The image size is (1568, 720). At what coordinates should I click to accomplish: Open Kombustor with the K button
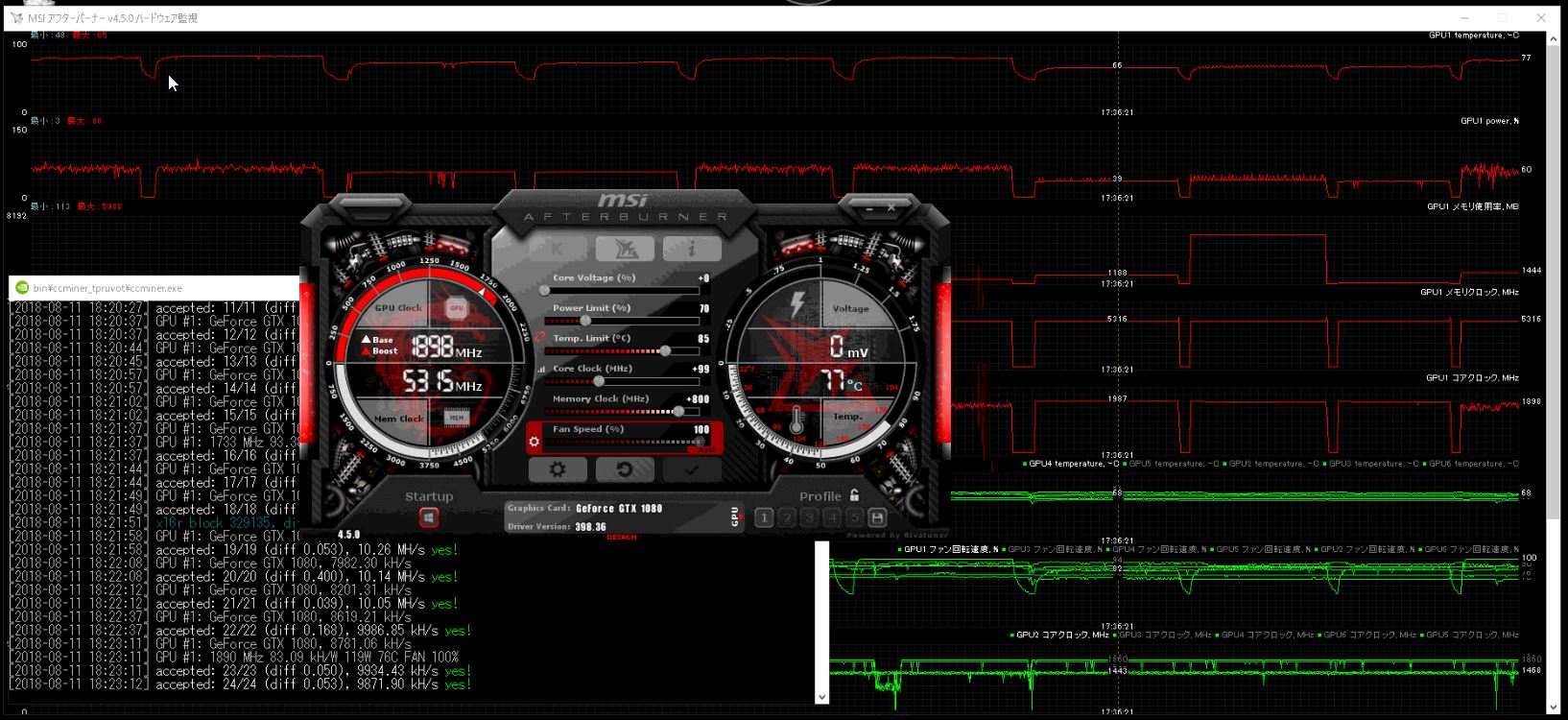tap(558, 249)
